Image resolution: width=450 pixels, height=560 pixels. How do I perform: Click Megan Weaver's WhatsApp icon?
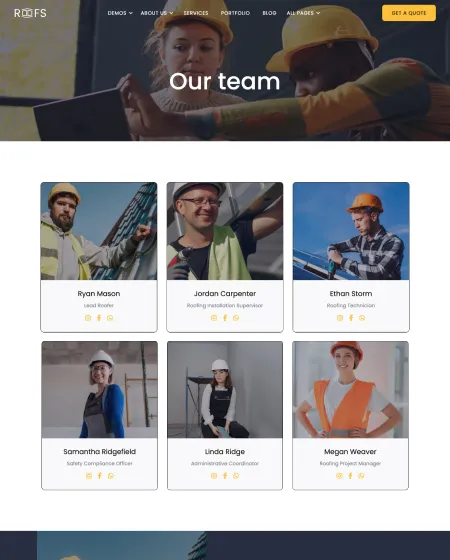(x=361, y=476)
